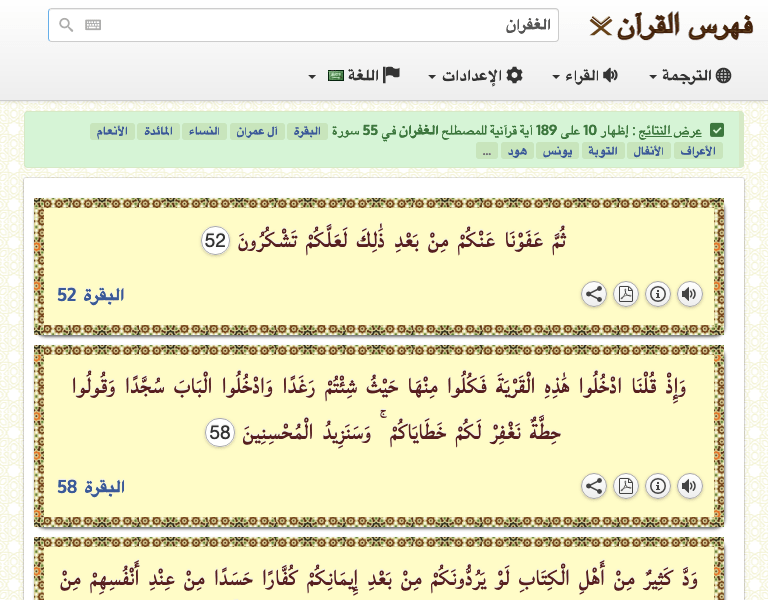Open info icon for Al-Baqarah verse 58
Image resolution: width=768 pixels, height=600 pixels.
pos(658,486)
